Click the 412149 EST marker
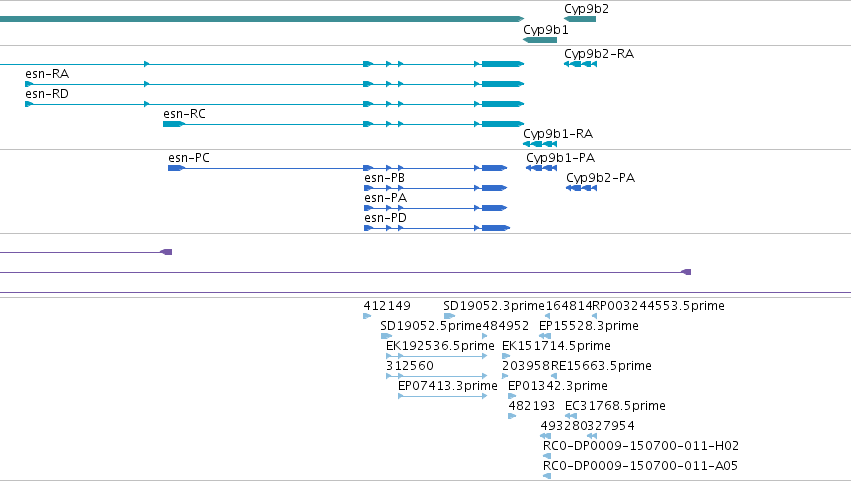Viewport: 851px width, 481px height. click(x=367, y=316)
